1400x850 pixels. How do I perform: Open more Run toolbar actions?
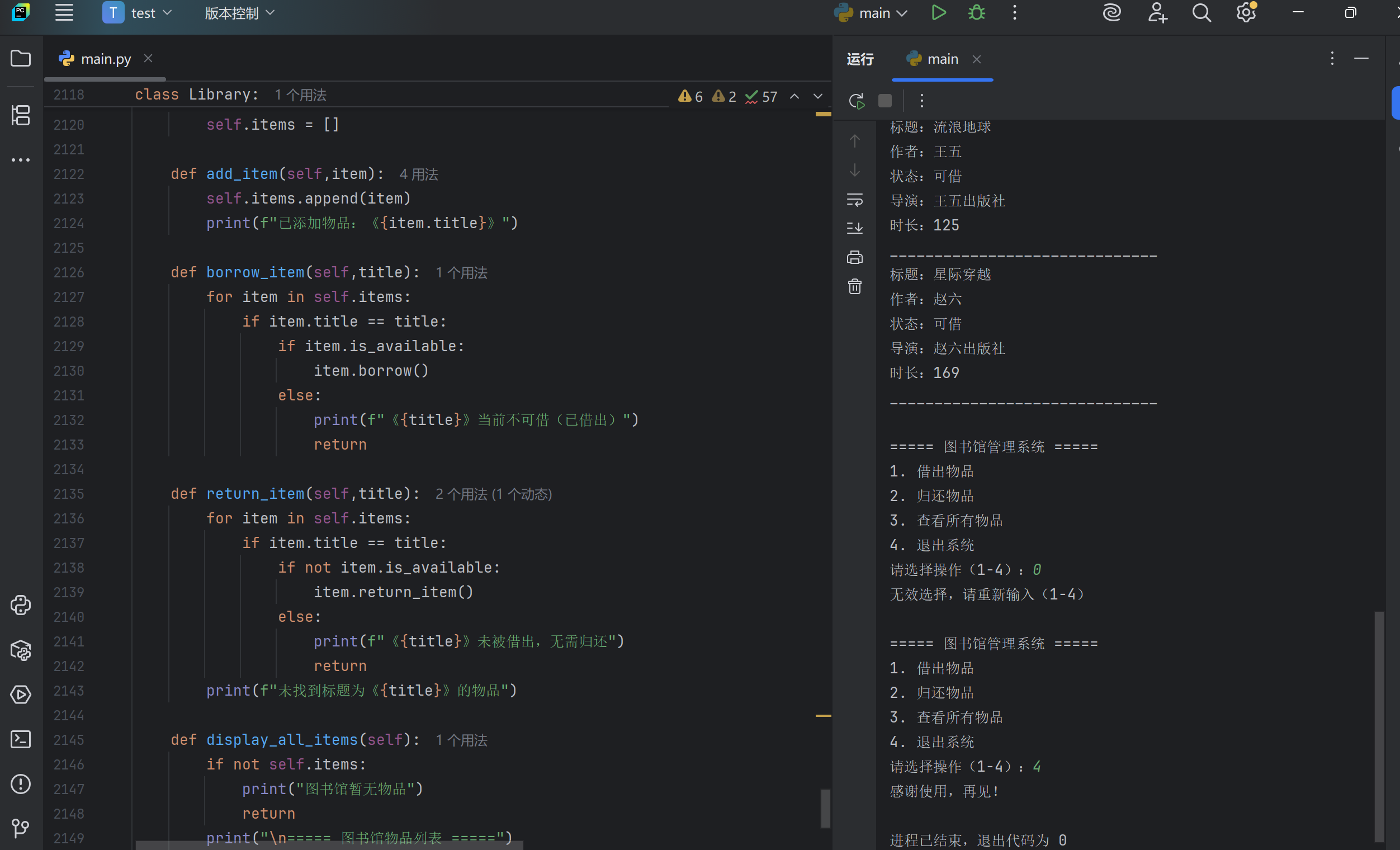(x=921, y=101)
